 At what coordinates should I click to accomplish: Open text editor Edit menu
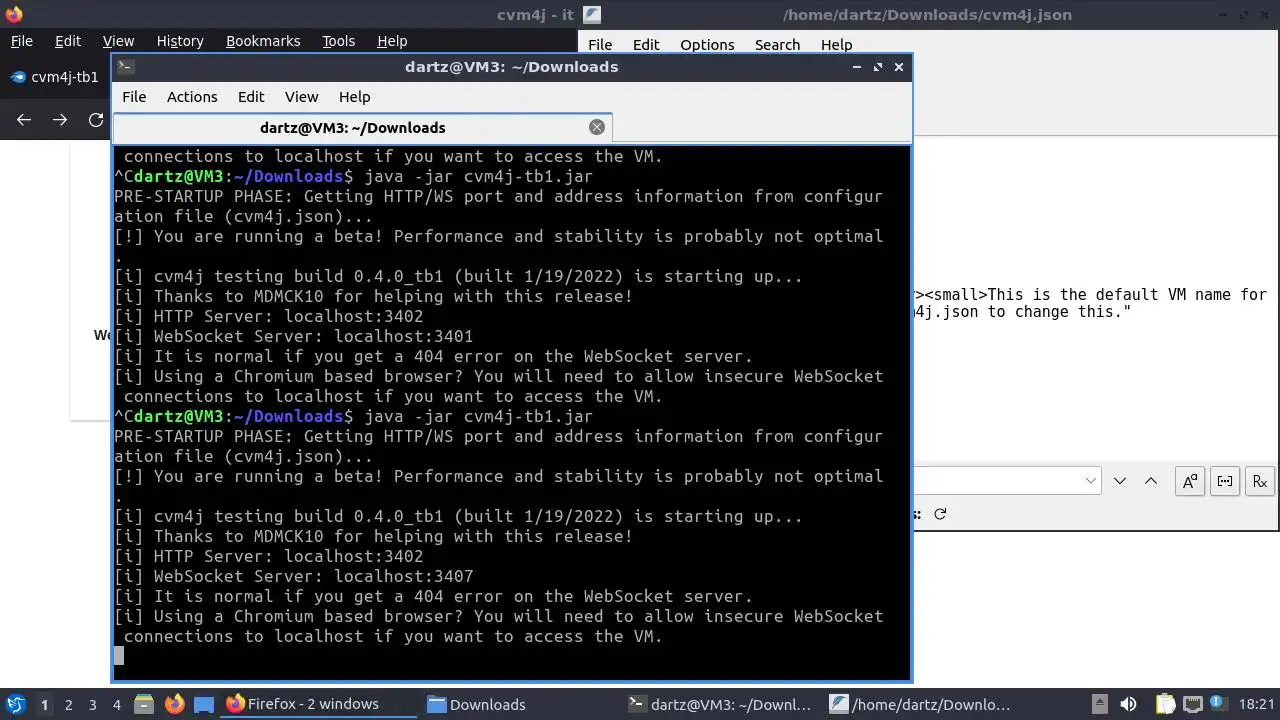[x=646, y=45]
